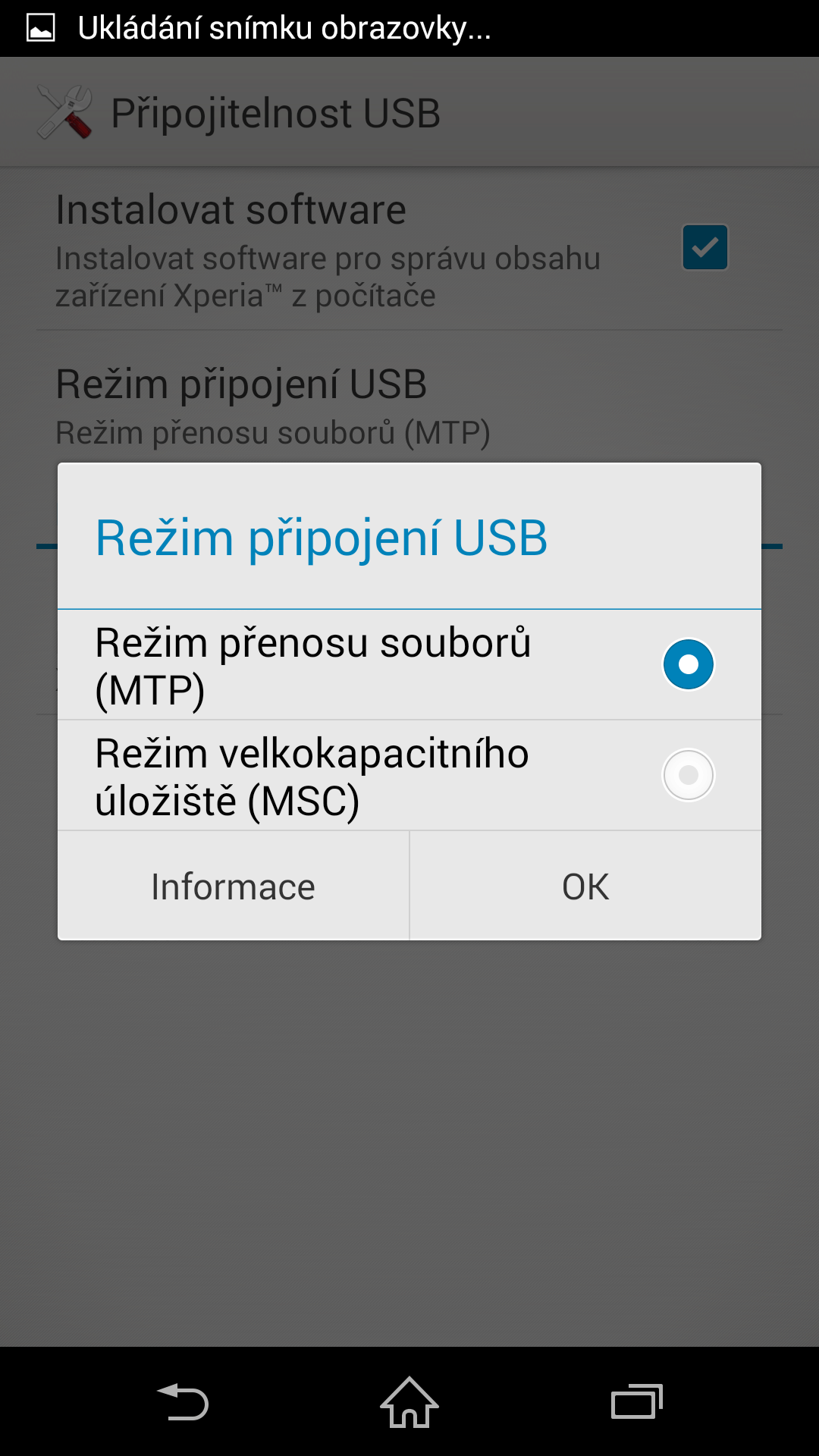Viewport: 819px width, 1456px height.
Task: Toggle the Instalovat software checkbox
Action: point(705,247)
